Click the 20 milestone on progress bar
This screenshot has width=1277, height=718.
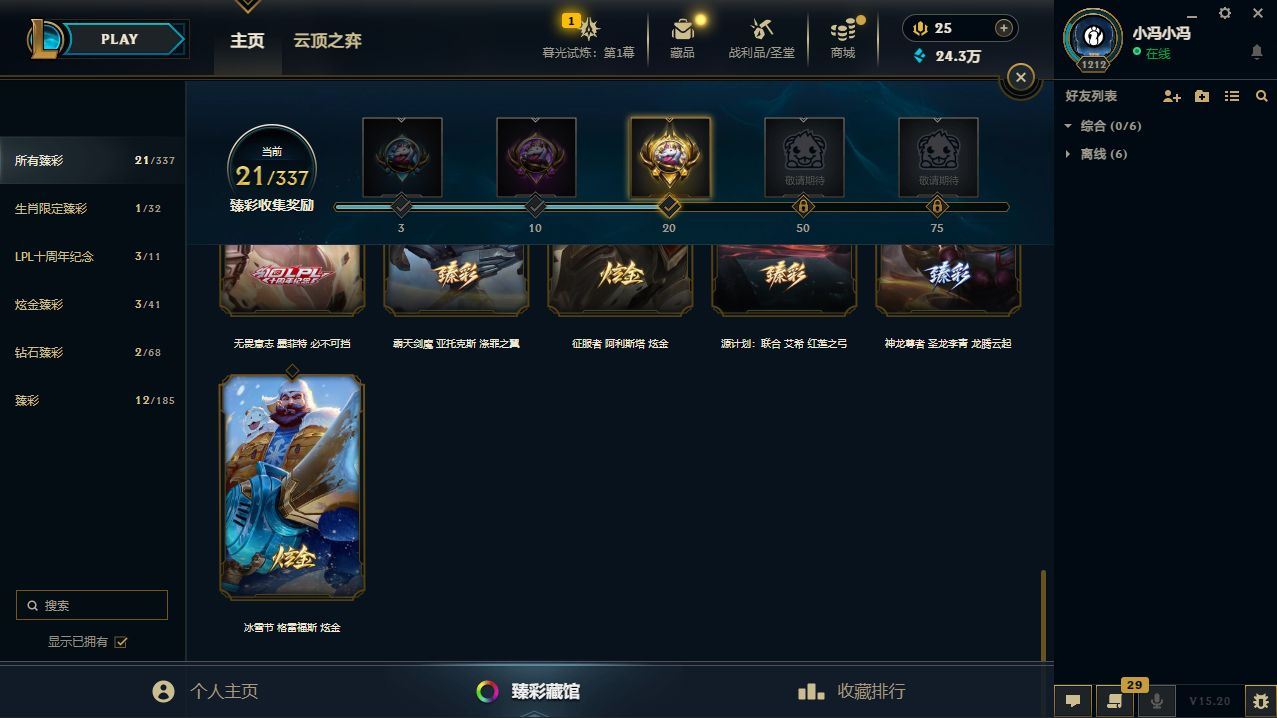(x=669, y=207)
